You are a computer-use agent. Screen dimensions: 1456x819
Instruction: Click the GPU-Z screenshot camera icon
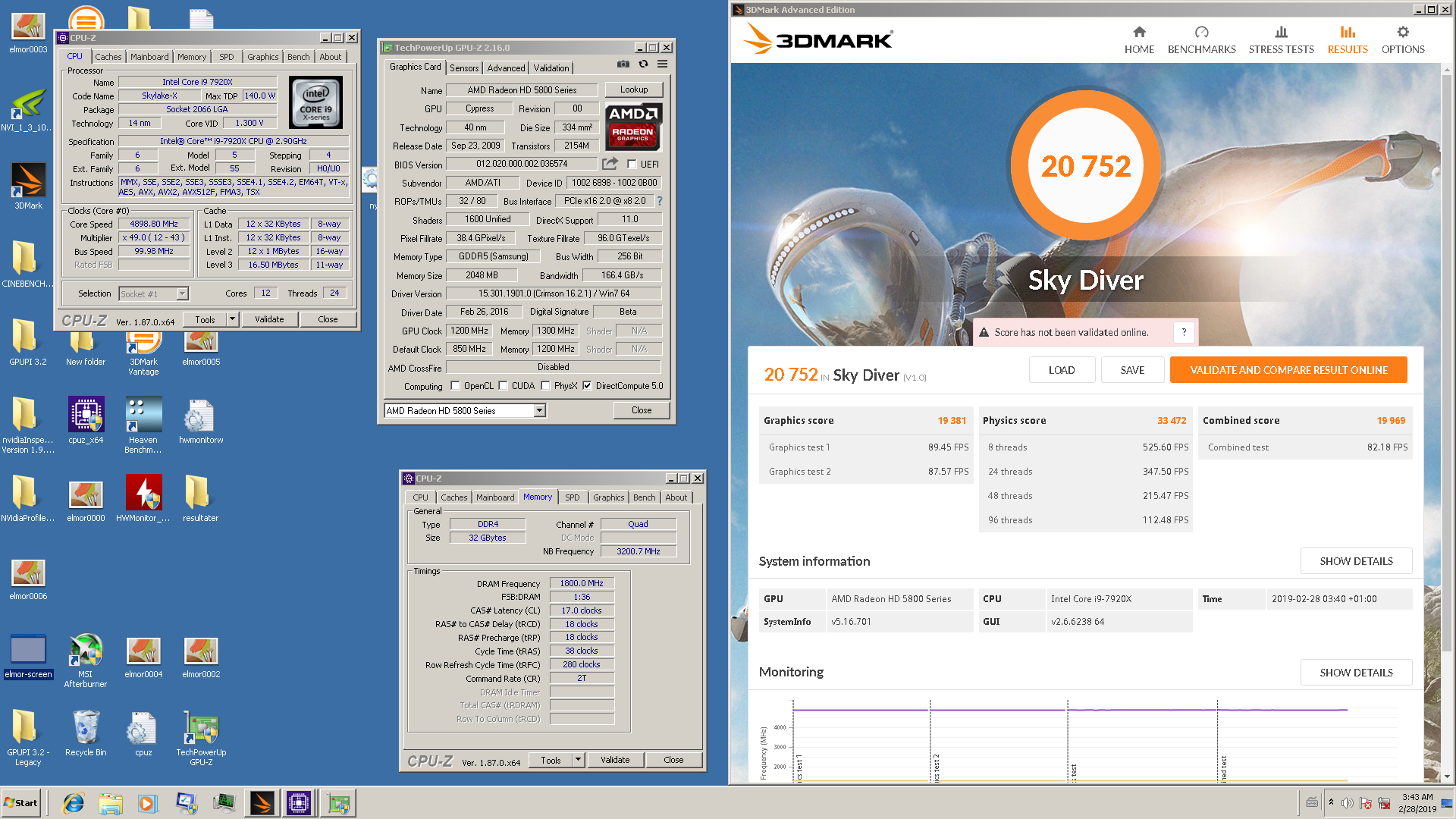[x=623, y=64]
